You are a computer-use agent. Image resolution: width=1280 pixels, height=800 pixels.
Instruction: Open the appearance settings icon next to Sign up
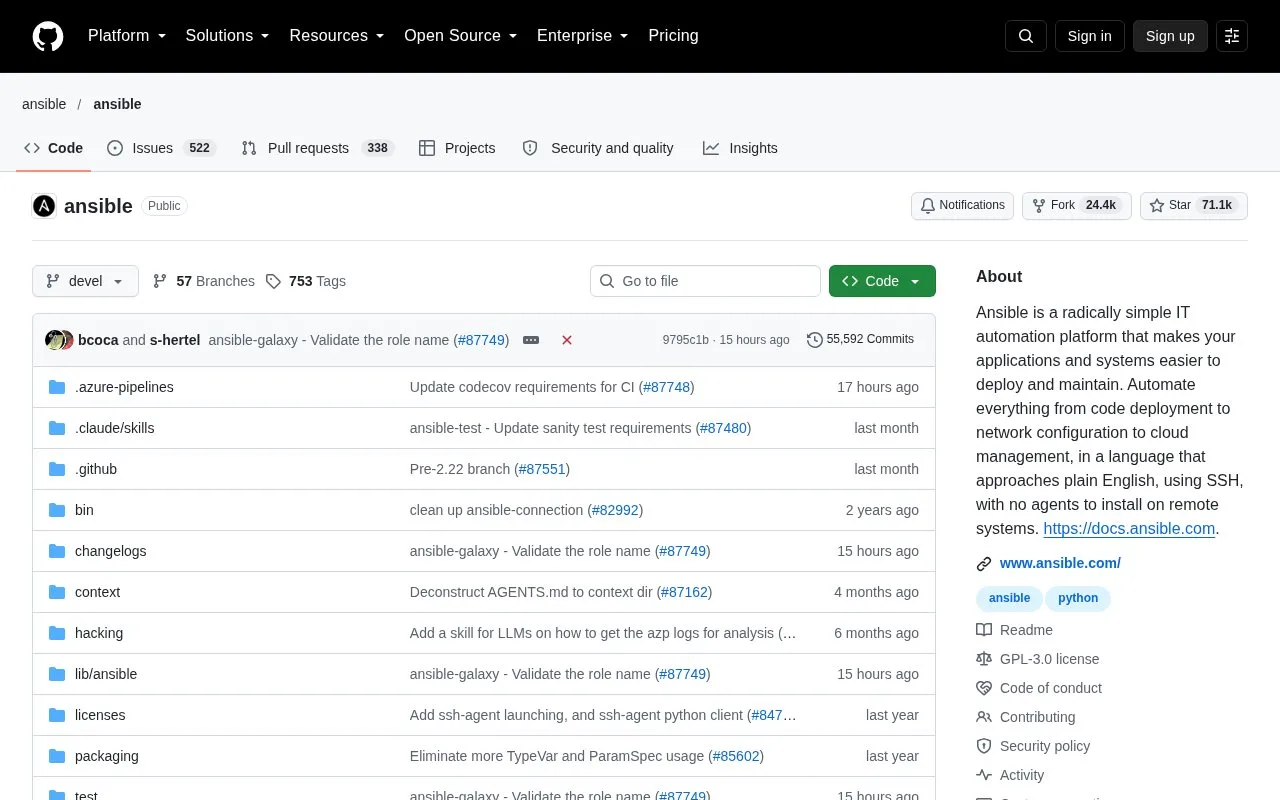[x=1232, y=36]
